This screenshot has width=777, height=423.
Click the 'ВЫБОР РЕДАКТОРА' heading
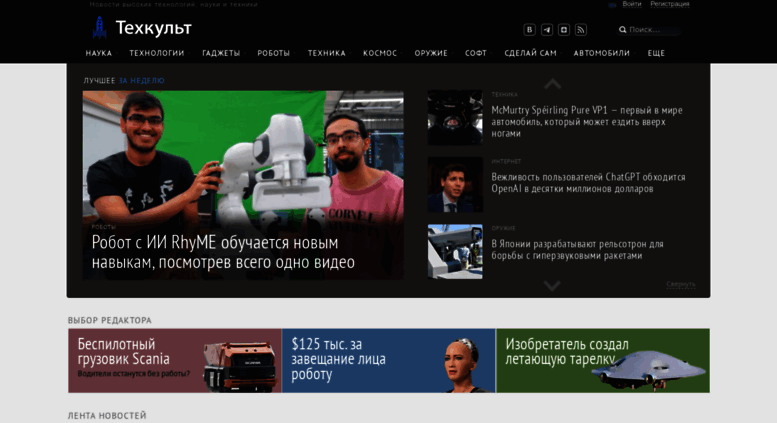pyautogui.click(x=110, y=320)
